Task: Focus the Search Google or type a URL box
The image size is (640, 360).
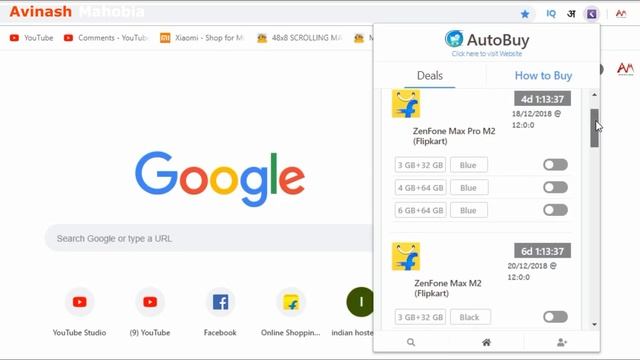Action: (x=209, y=238)
